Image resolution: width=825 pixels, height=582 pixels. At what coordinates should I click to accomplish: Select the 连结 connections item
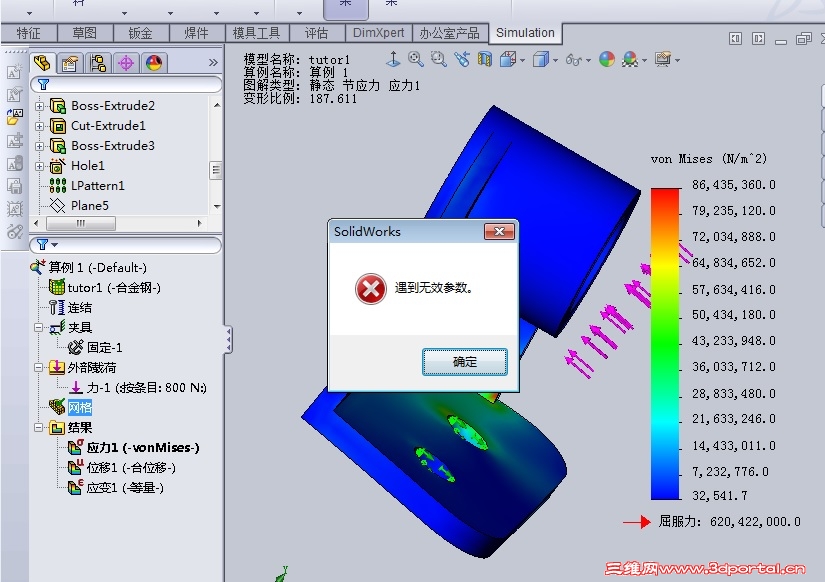pyautogui.click(x=80, y=308)
